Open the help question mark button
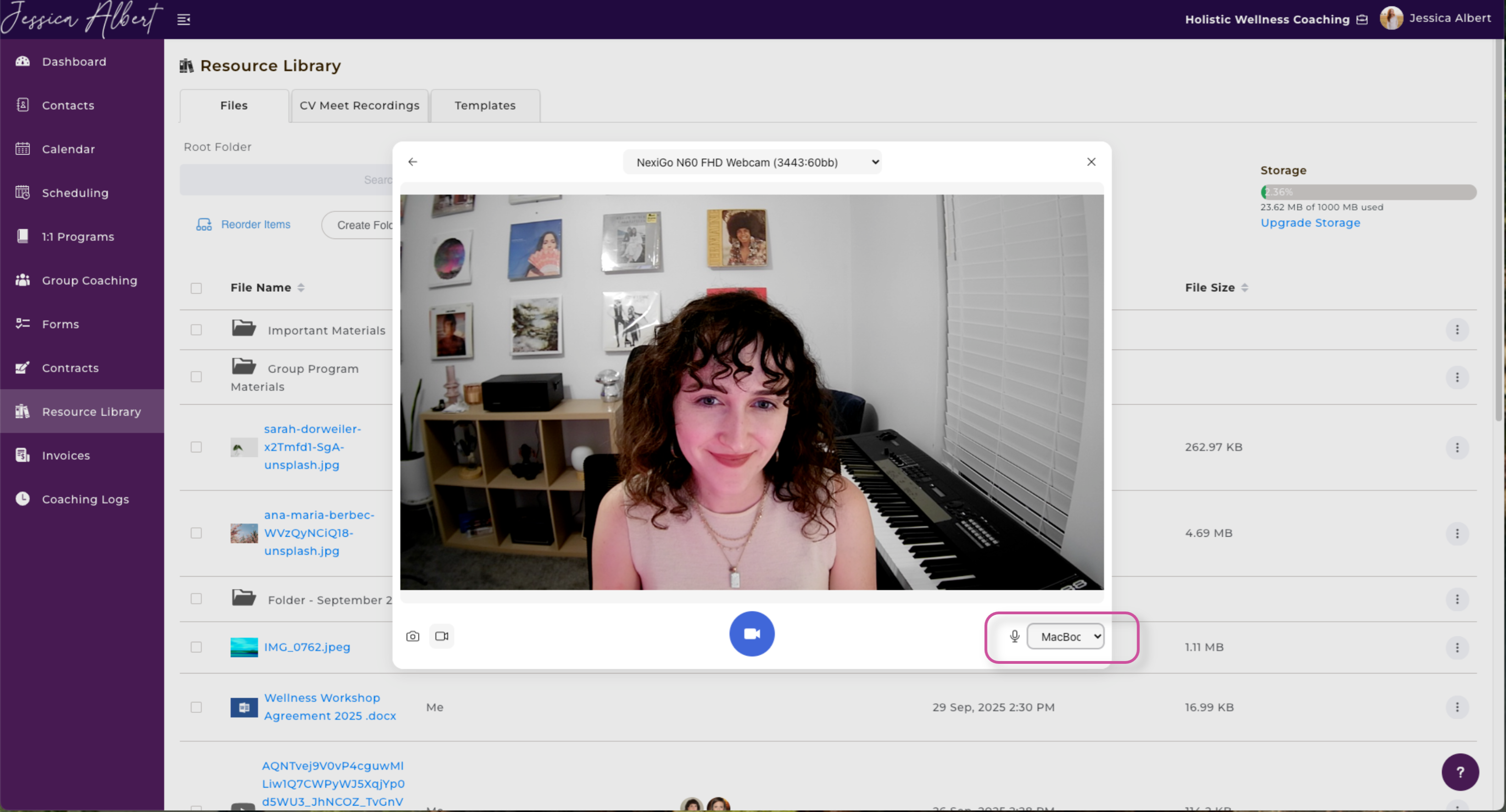Image resolution: width=1506 pixels, height=812 pixels. 1460,772
